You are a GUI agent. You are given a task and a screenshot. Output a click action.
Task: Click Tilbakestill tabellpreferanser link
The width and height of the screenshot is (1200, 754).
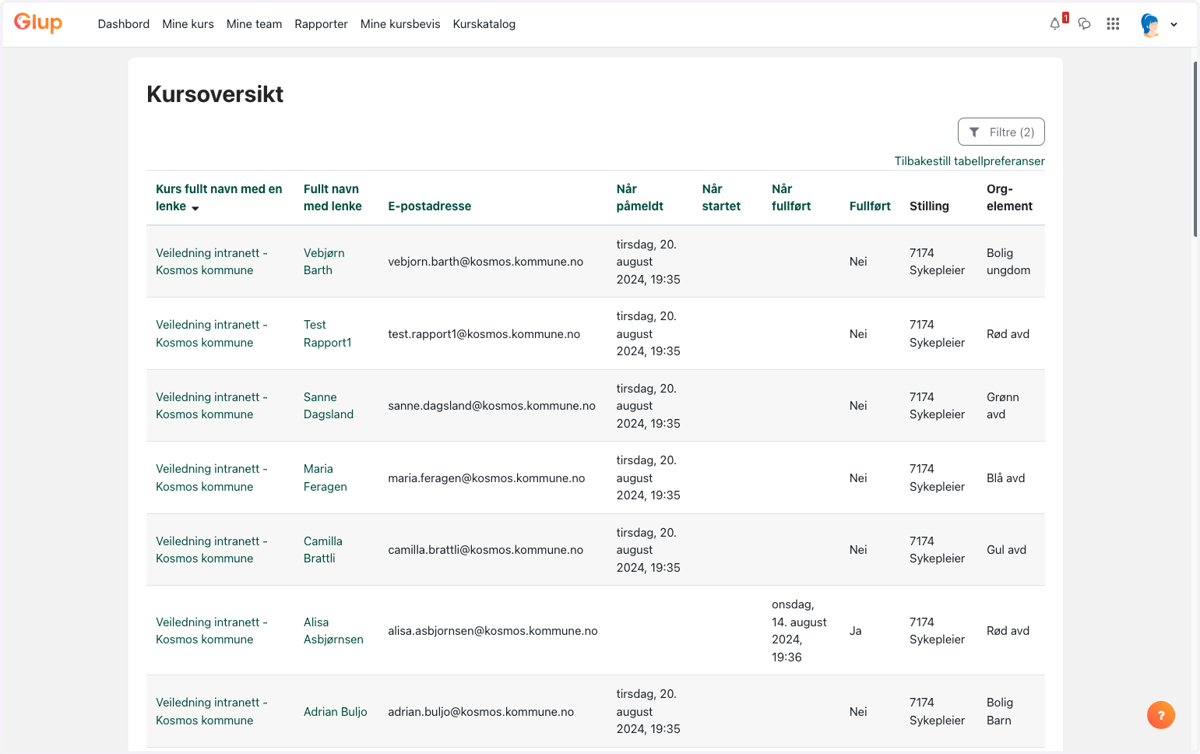tap(969, 161)
